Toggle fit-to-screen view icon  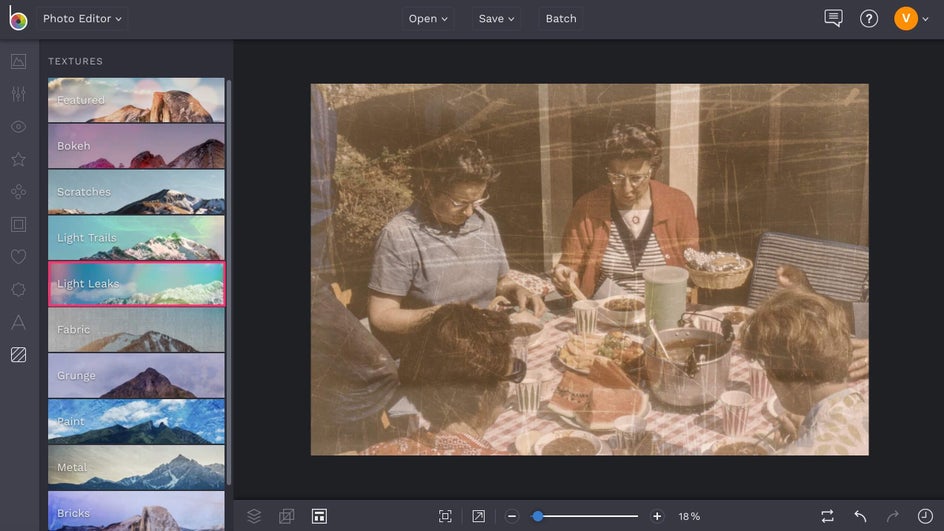445,516
